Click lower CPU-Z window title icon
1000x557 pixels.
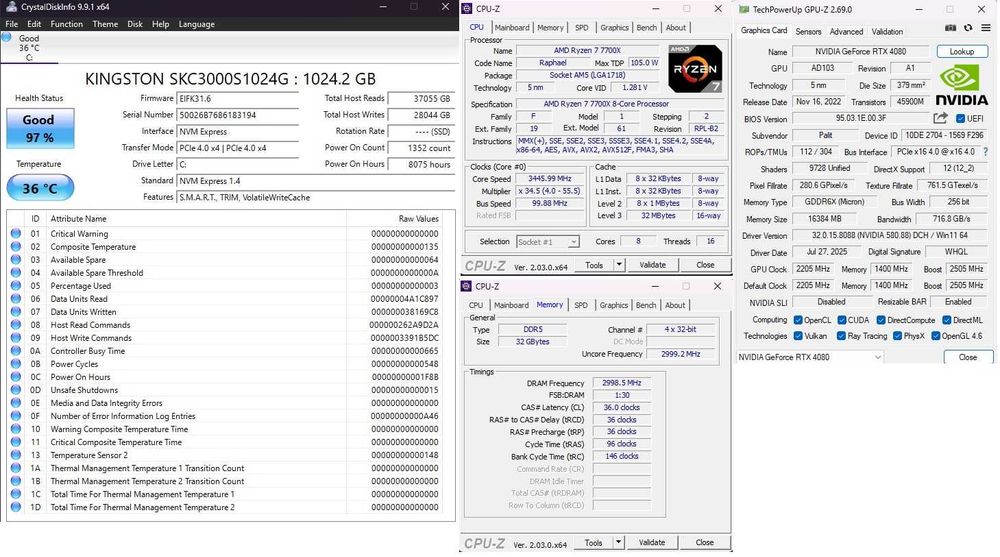[x=467, y=286]
